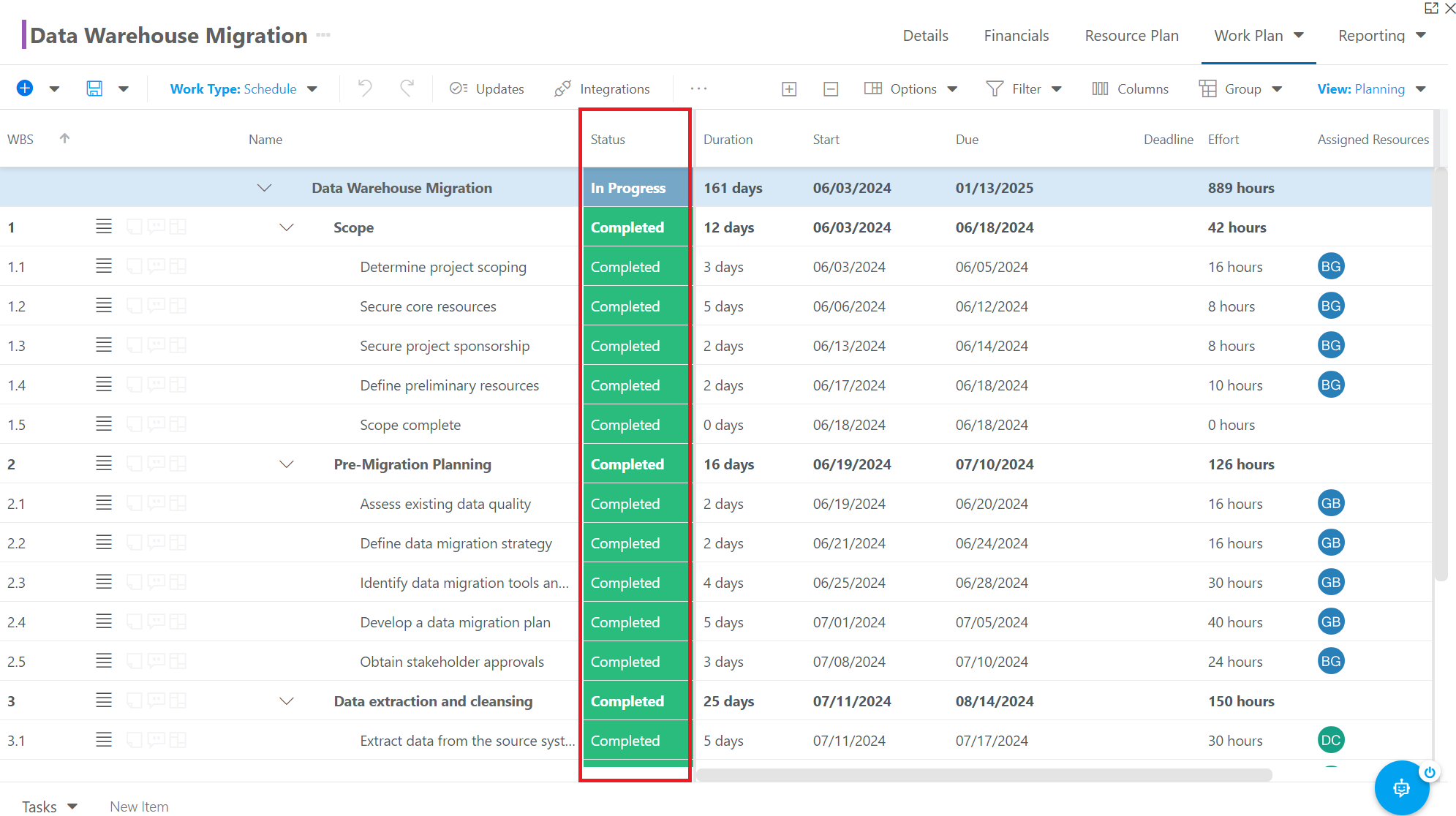Click the vertical scrollbar of the table
Screen dimensions: 1456x816
pyautogui.click(x=1441, y=373)
